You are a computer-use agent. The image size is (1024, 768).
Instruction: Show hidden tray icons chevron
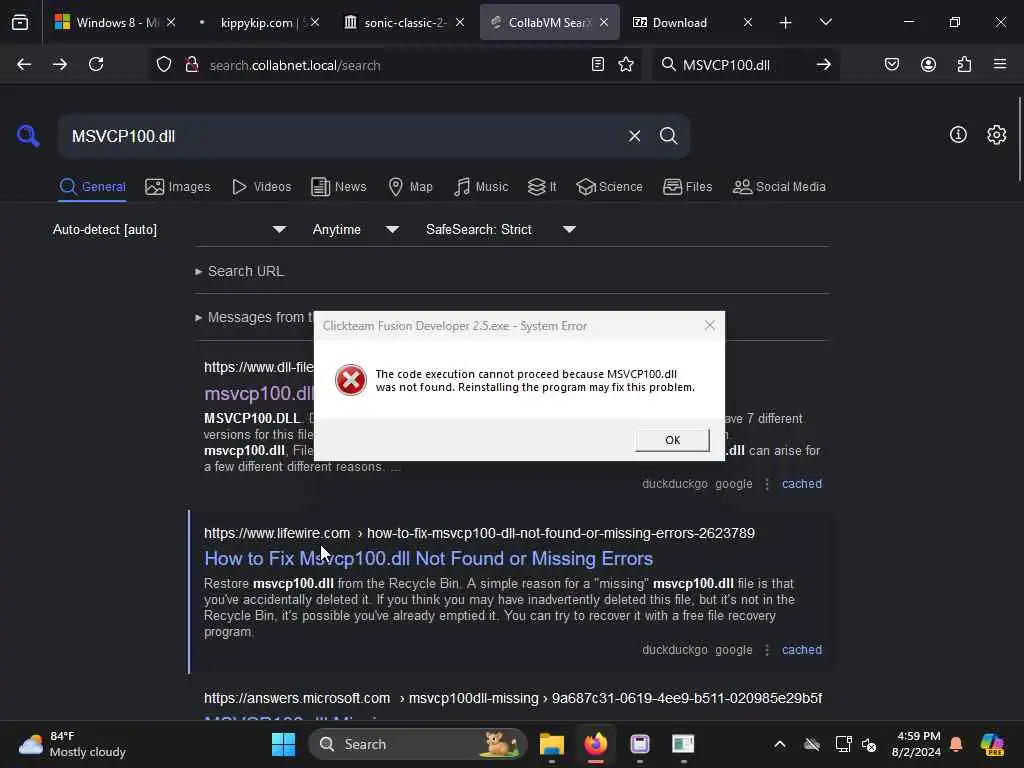(x=780, y=744)
